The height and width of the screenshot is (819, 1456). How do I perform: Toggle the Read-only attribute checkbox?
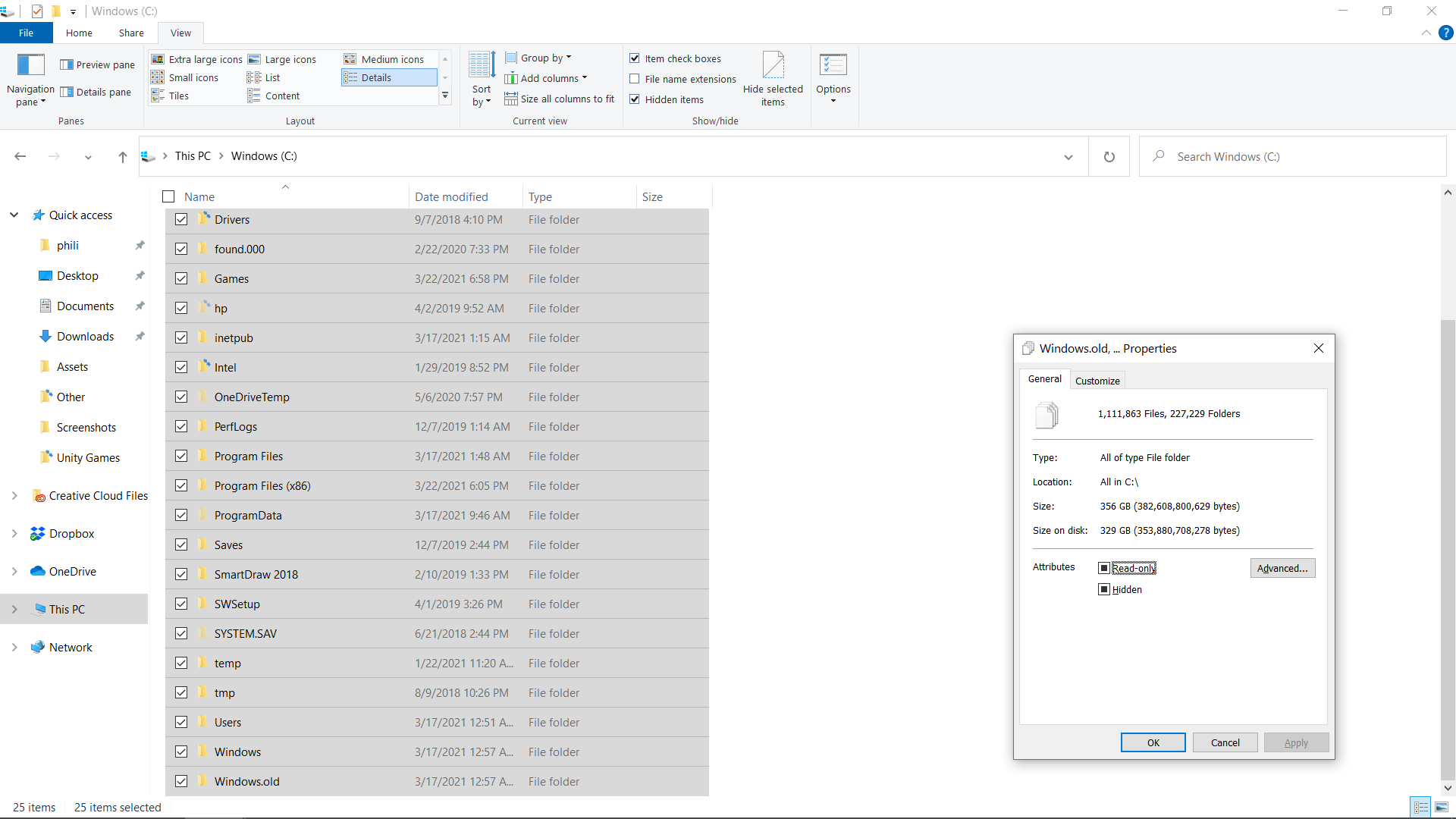pos(1104,568)
